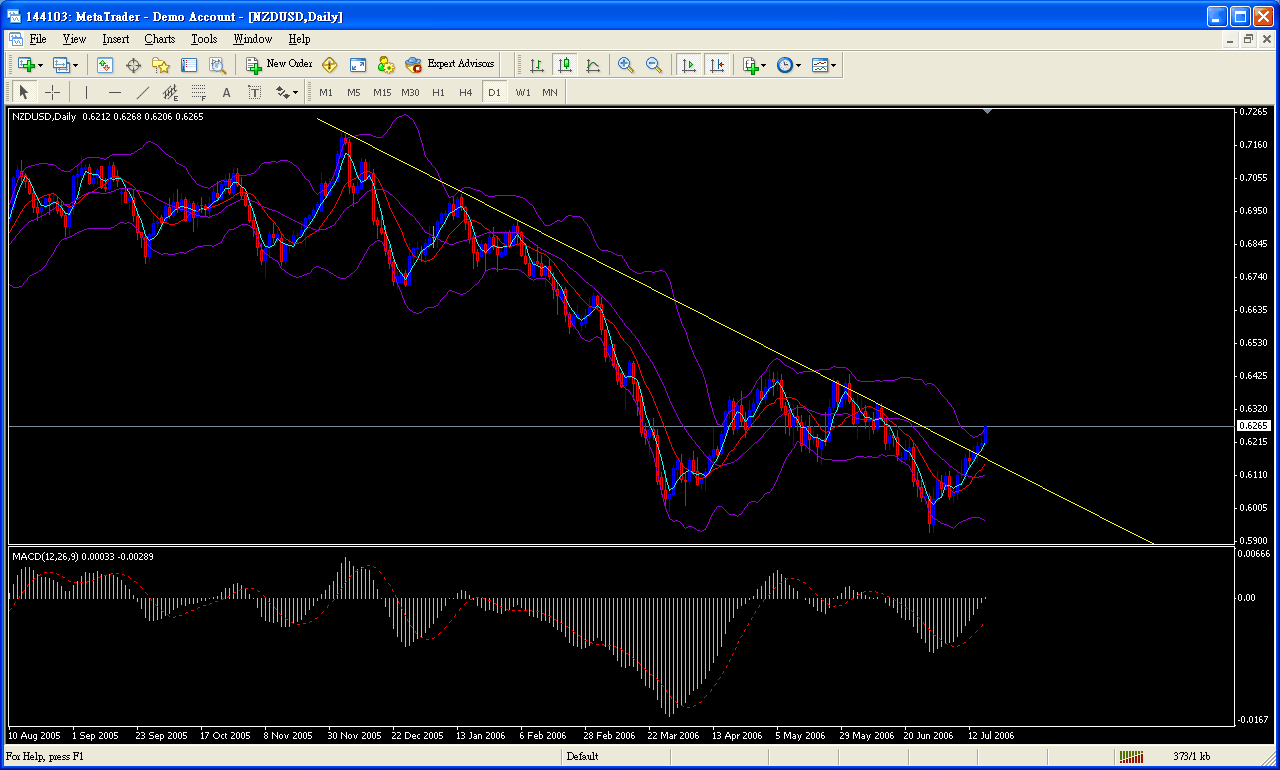Switch to line chart display
This screenshot has width=1280, height=770.
tap(593, 65)
